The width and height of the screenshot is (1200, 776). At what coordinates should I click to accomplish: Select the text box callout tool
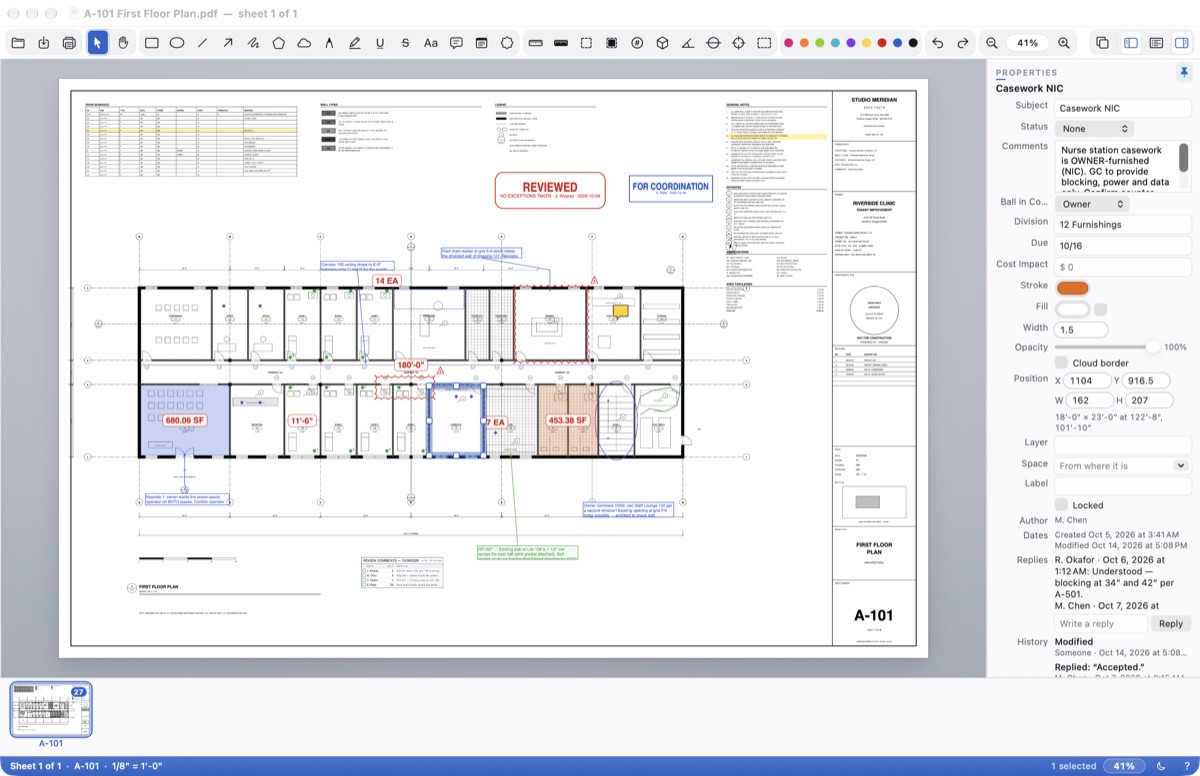tap(481, 43)
